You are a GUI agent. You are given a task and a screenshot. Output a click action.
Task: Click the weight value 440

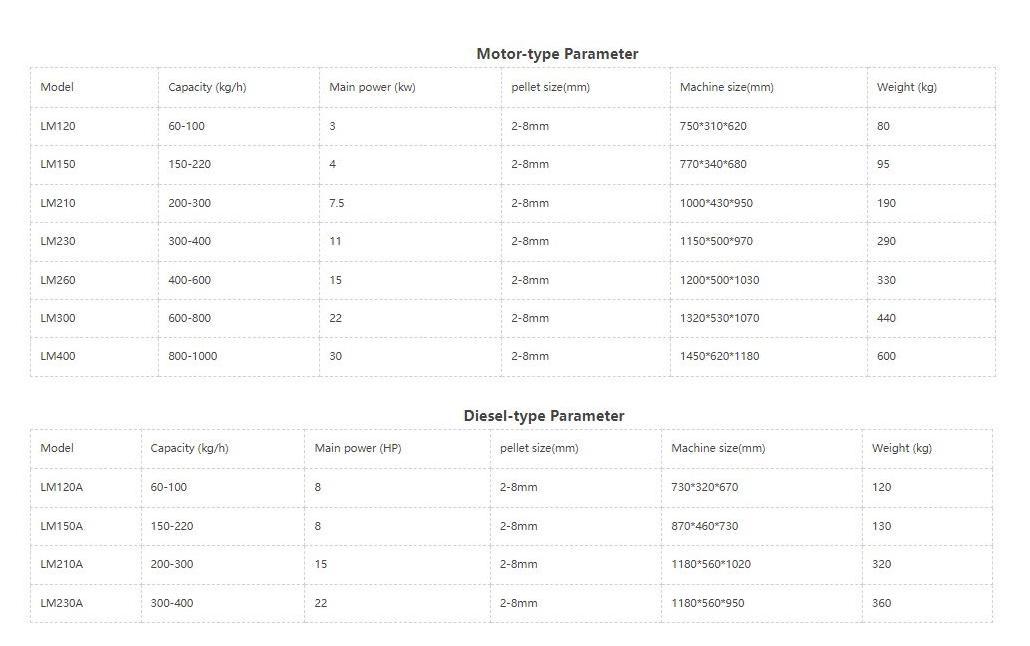(x=886, y=318)
